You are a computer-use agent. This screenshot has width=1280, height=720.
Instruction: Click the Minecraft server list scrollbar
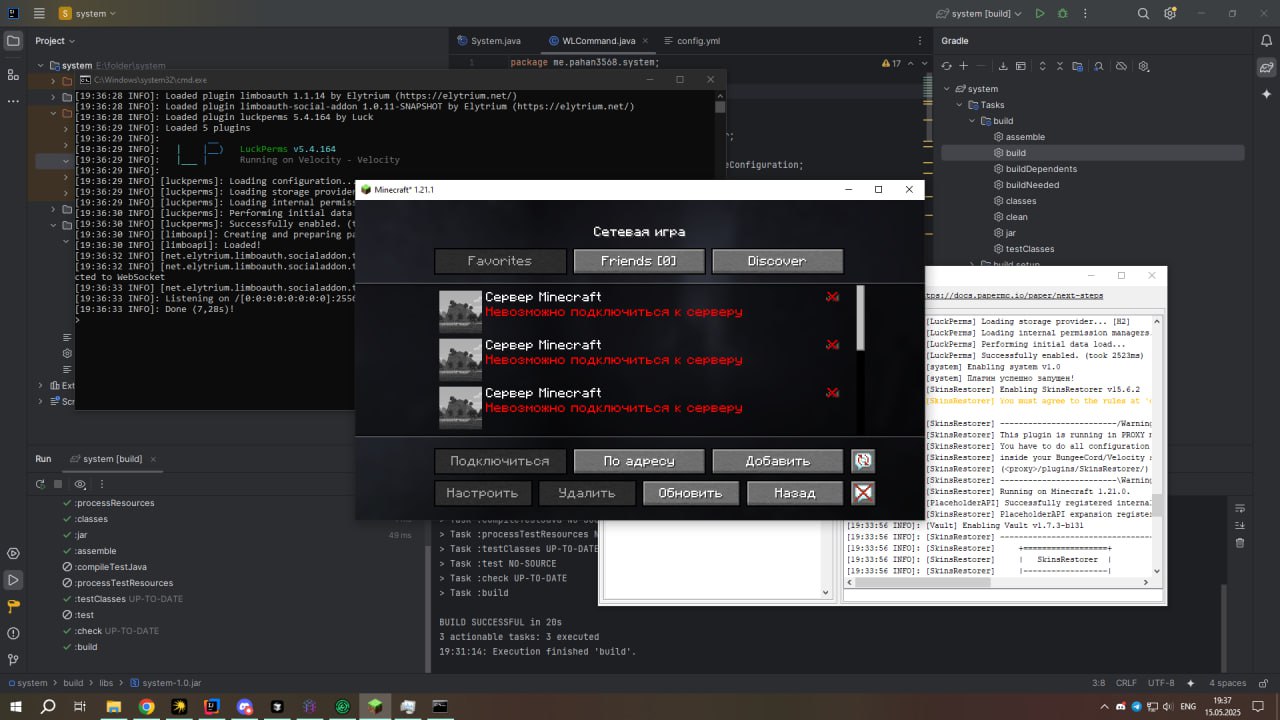tap(861, 318)
